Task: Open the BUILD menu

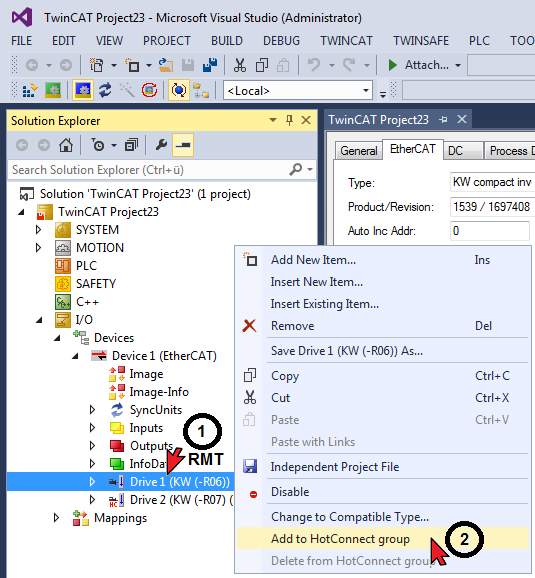Action: [227, 41]
